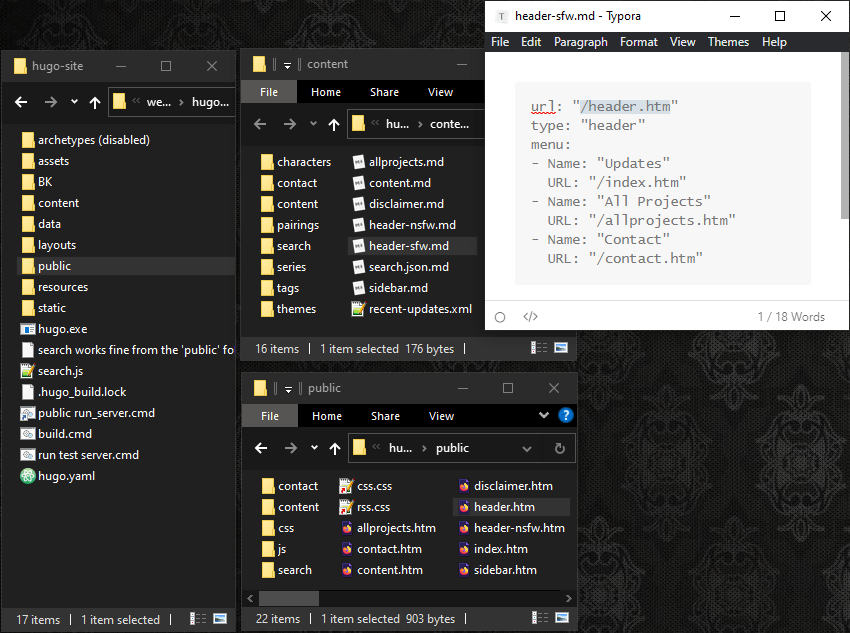Open the View tab in the content window
Viewport: 850px width, 633px height.
click(440, 92)
